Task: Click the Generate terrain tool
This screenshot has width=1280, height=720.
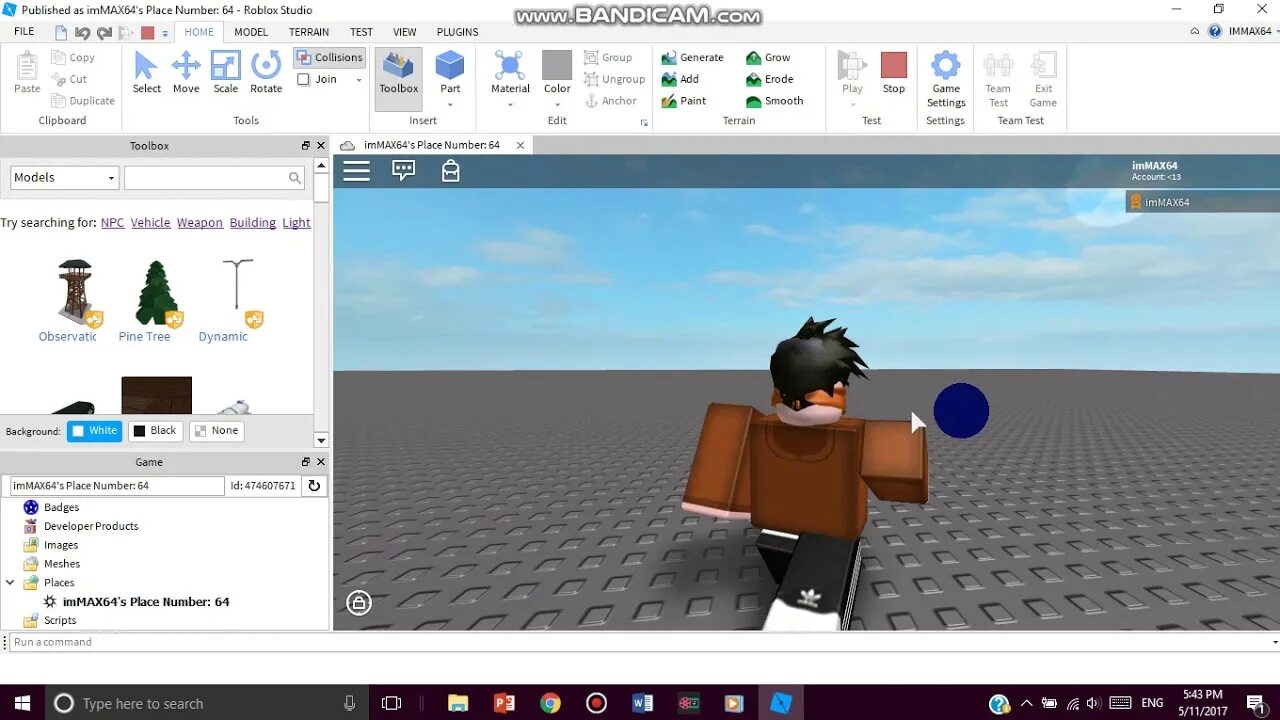Action: pyautogui.click(x=692, y=57)
